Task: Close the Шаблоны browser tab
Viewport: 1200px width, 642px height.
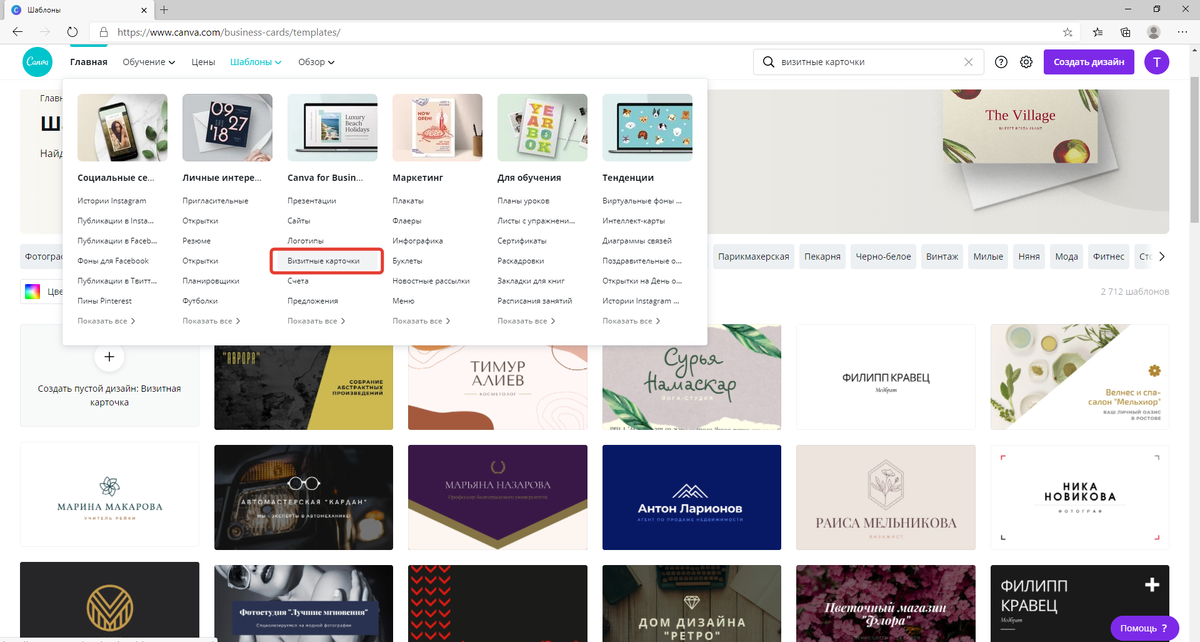Action: pyautogui.click(x=142, y=10)
